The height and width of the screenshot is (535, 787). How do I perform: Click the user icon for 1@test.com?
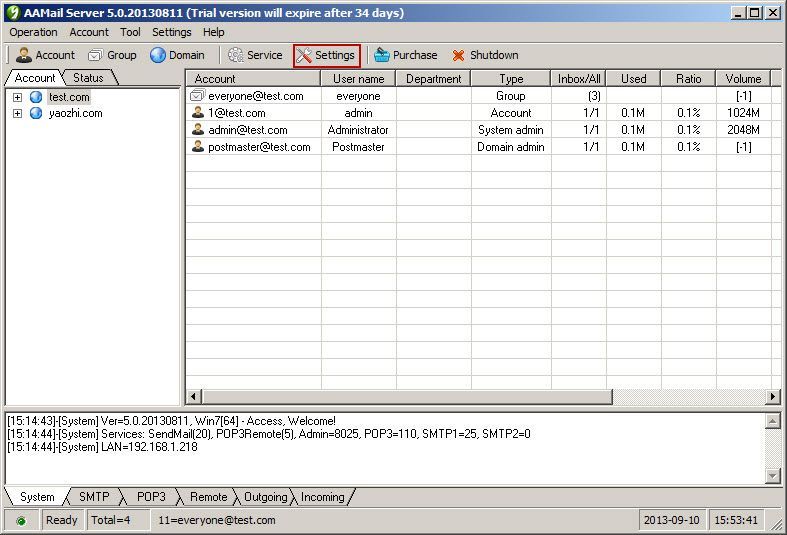point(198,112)
